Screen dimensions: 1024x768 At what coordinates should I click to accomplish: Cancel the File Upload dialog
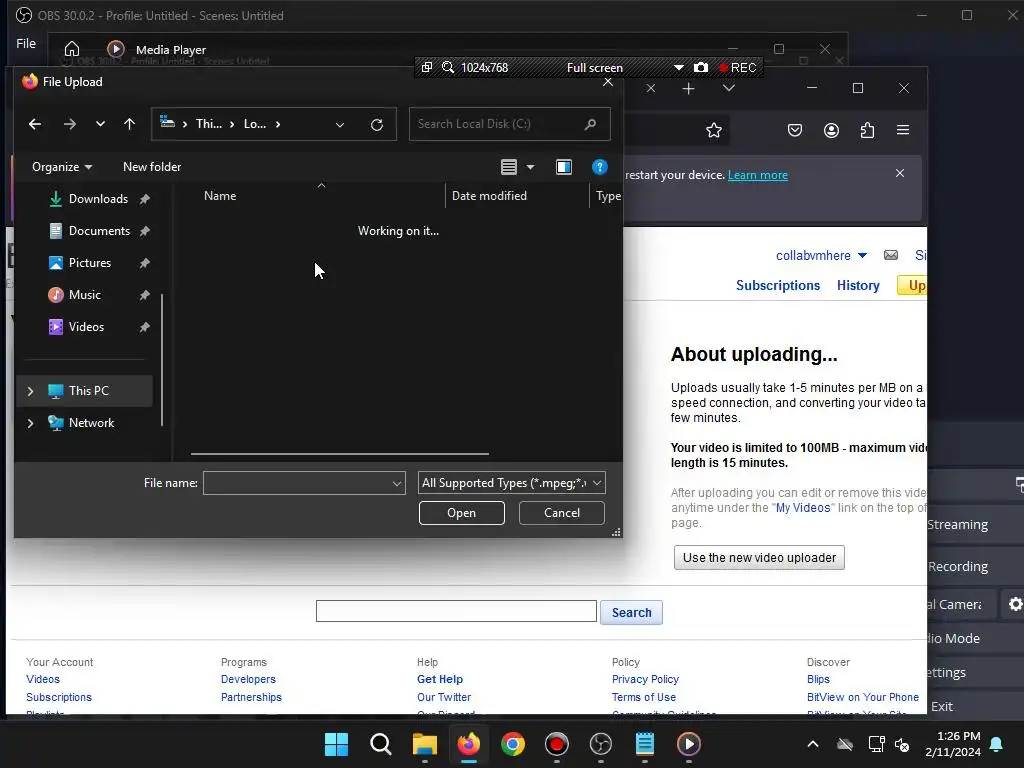(562, 513)
